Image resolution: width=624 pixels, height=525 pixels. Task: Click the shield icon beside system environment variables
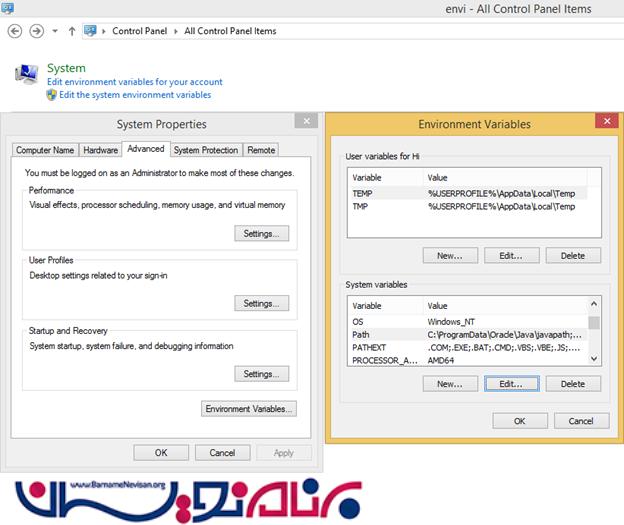[x=52, y=95]
